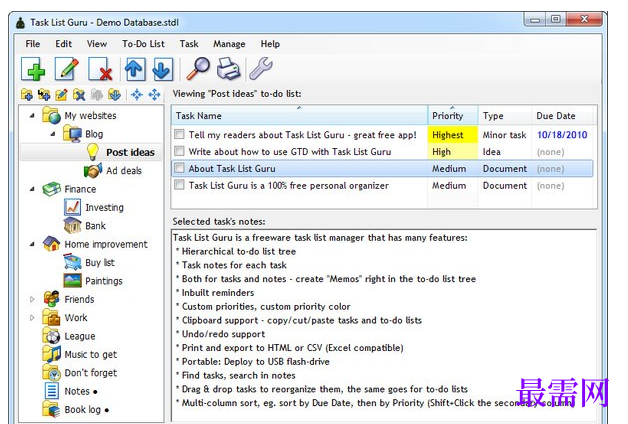628x424 pixels.
Task: Select the Ad deals to-do list
Action: [x=124, y=171]
